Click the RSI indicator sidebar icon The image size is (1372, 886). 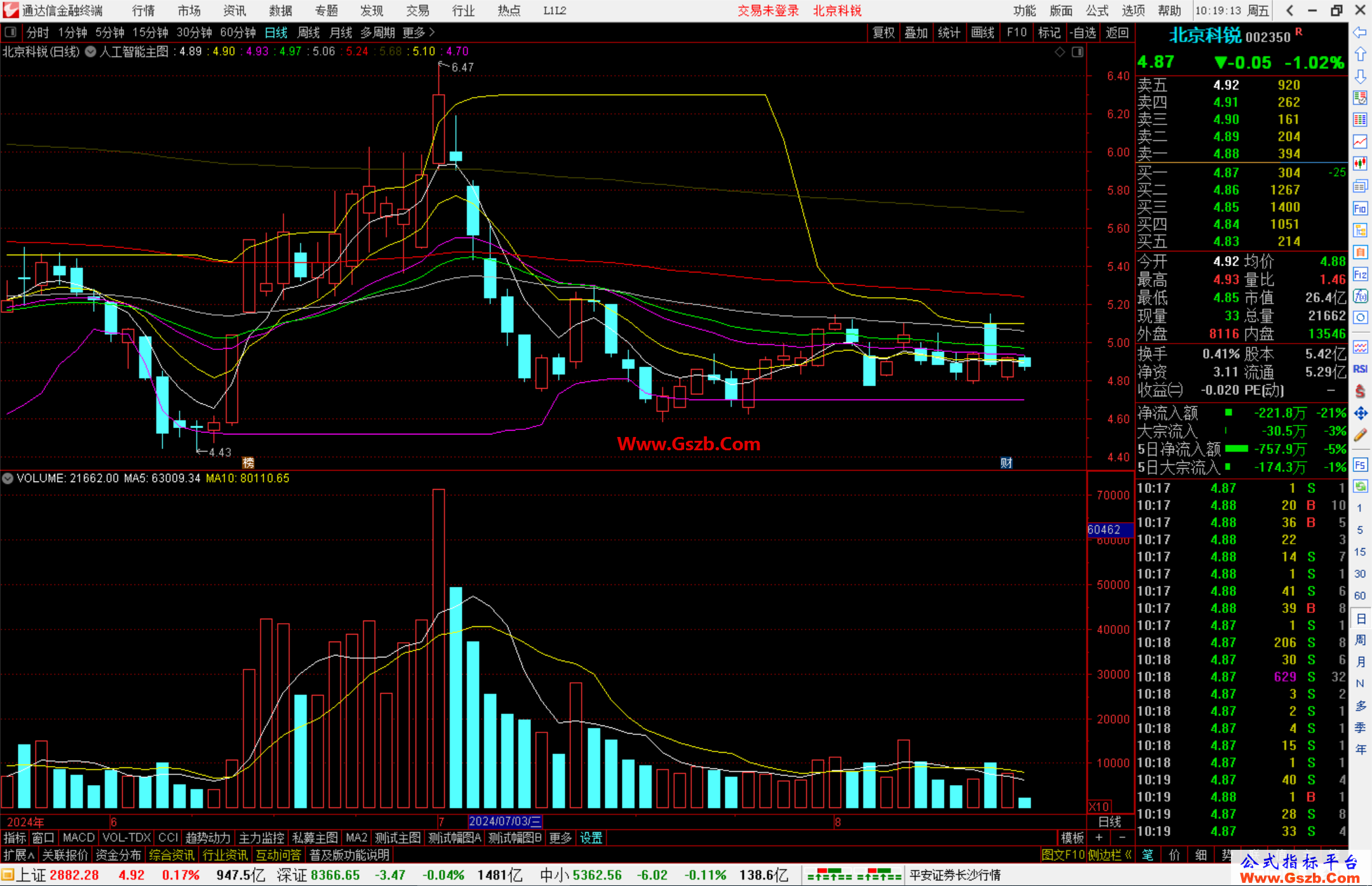pos(1360,369)
